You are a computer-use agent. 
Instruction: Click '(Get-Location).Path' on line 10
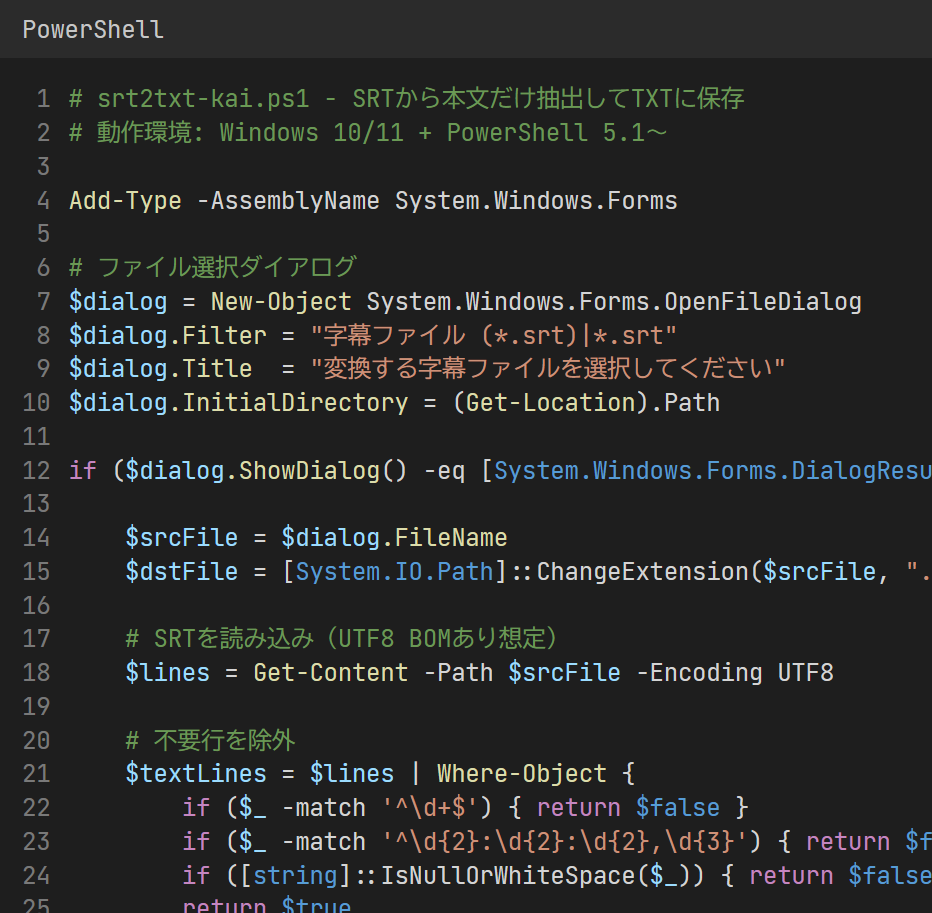(586, 402)
